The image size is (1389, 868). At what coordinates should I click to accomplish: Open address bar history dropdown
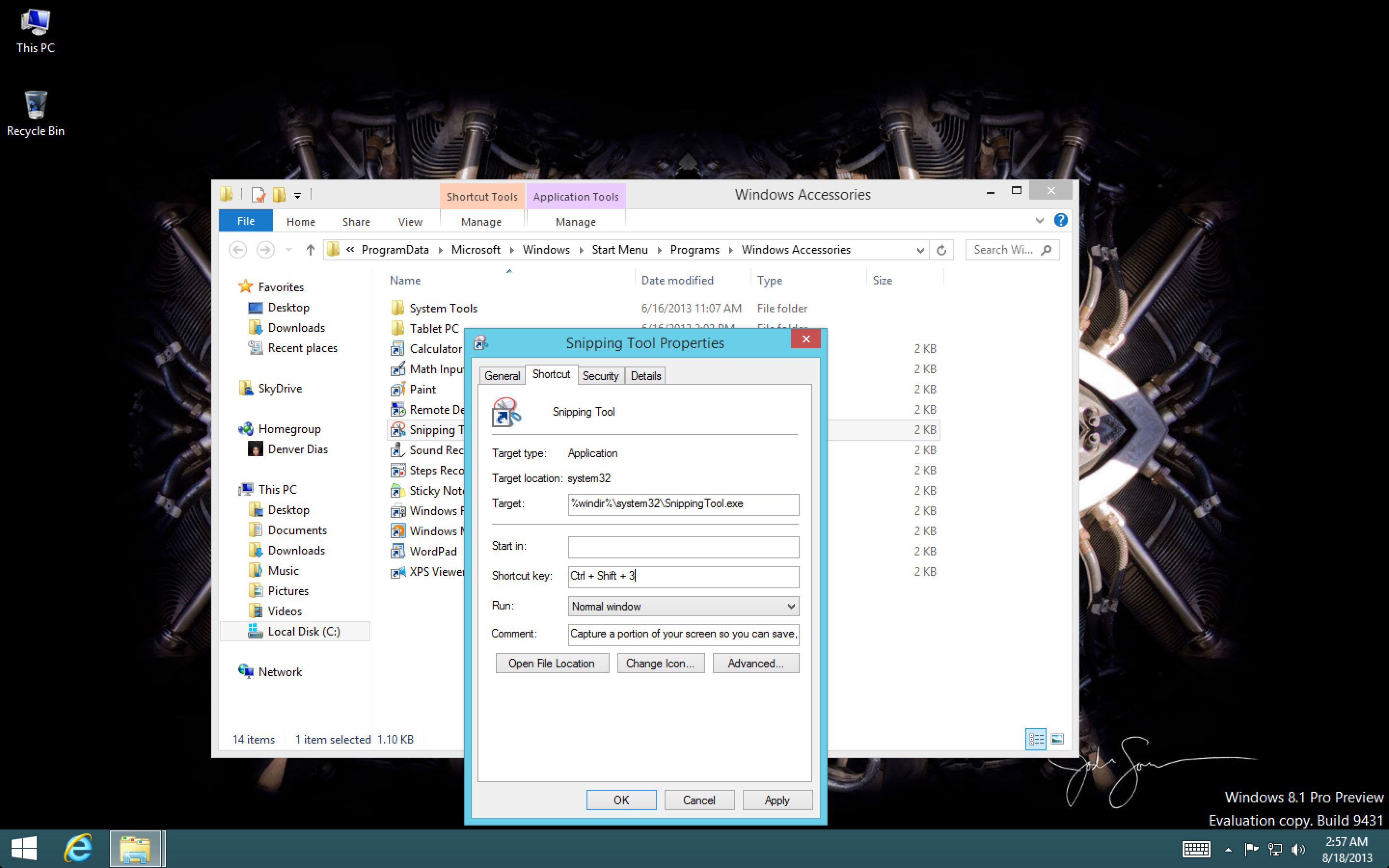coord(920,250)
